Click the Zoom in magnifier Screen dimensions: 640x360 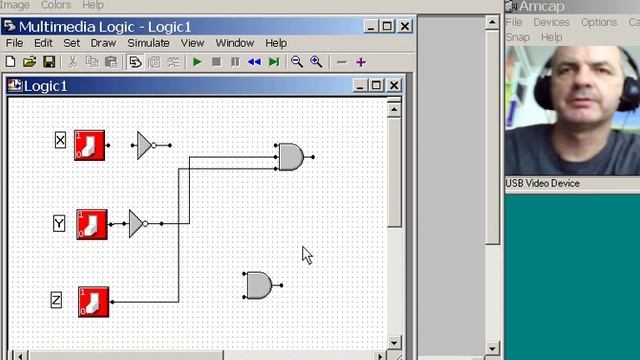point(316,62)
